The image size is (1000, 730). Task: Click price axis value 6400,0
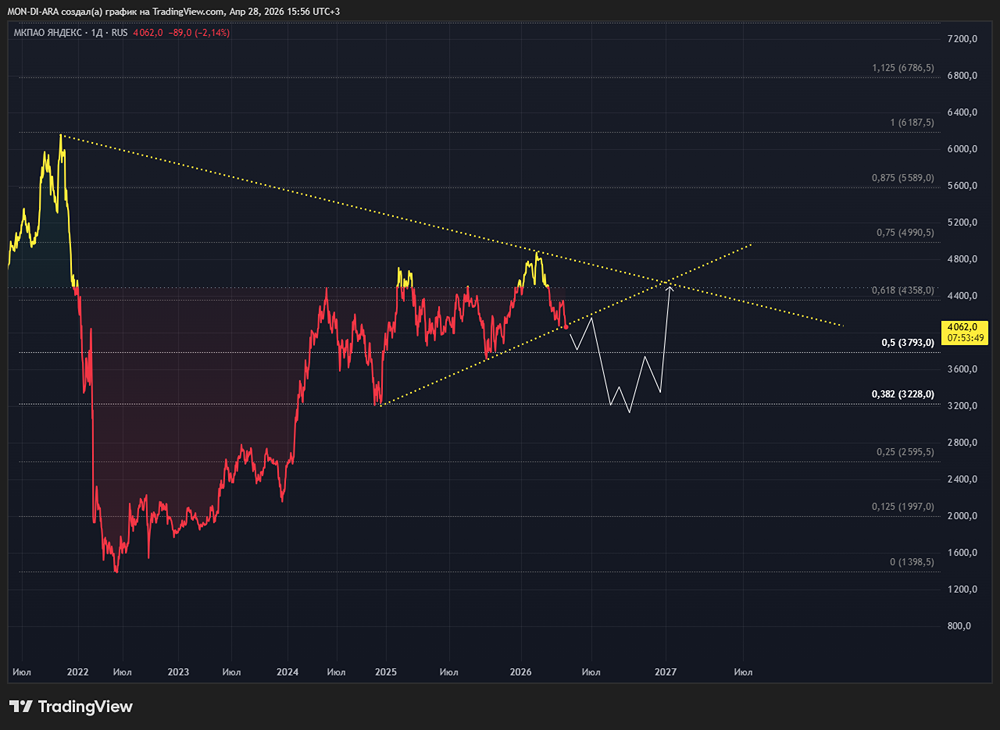tap(962, 112)
